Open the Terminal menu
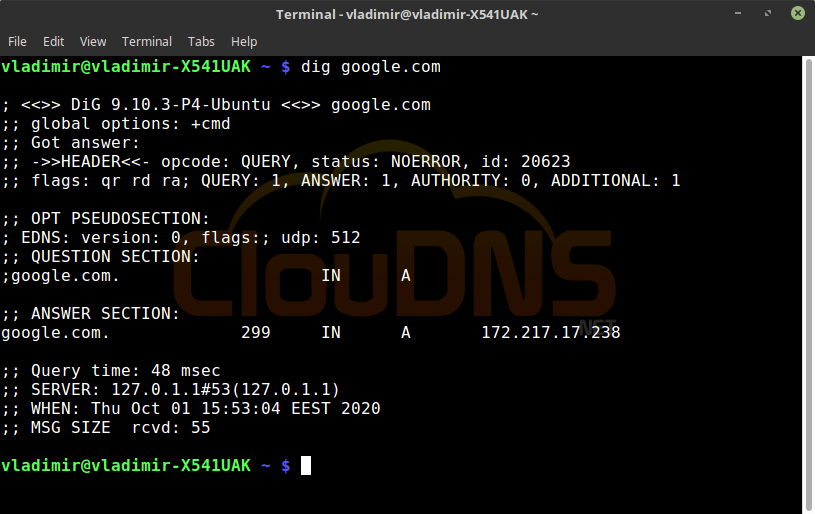 tap(147, 42)
